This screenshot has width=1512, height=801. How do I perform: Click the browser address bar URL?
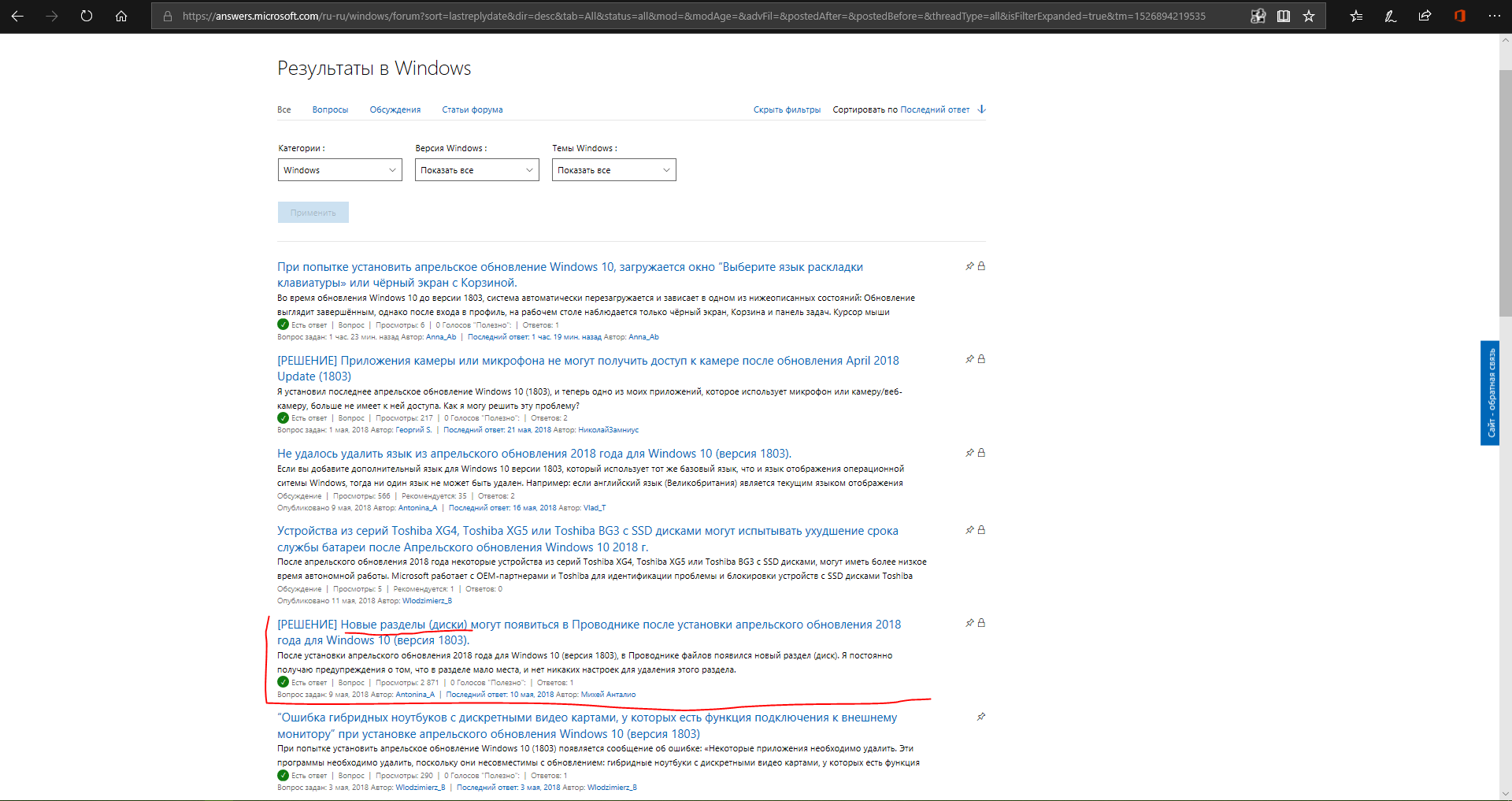coord(693,16)
